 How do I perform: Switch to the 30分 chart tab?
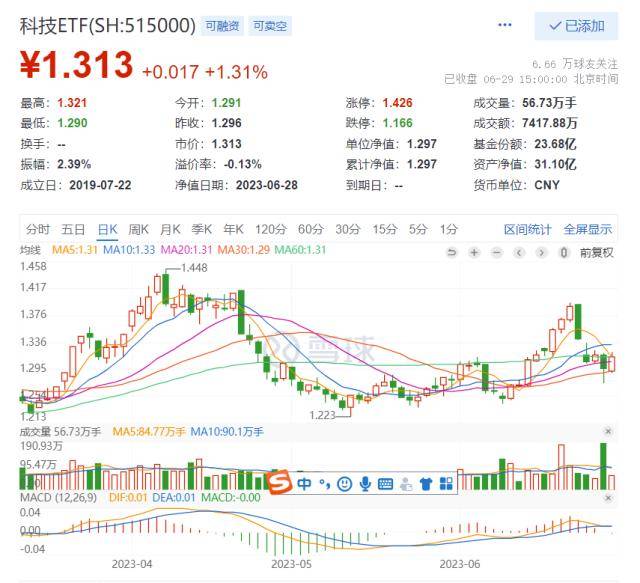pyautogui.click(x=348, y=229)
